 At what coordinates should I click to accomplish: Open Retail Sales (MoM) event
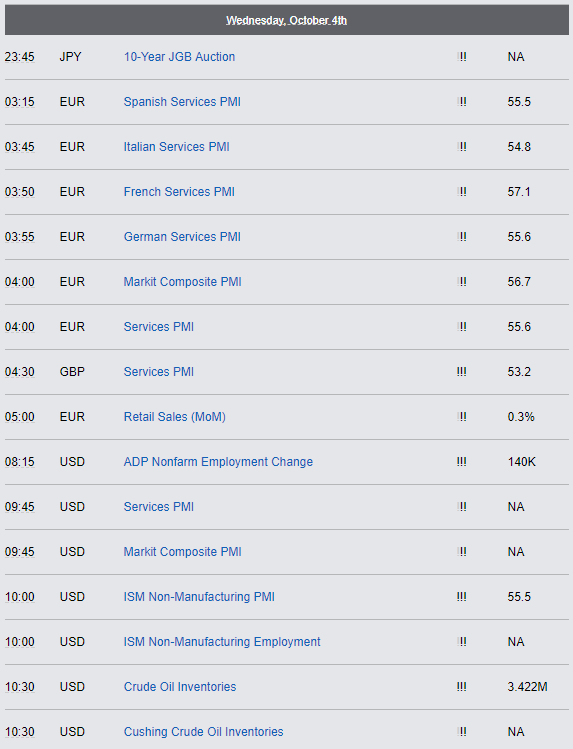point(174,417)
